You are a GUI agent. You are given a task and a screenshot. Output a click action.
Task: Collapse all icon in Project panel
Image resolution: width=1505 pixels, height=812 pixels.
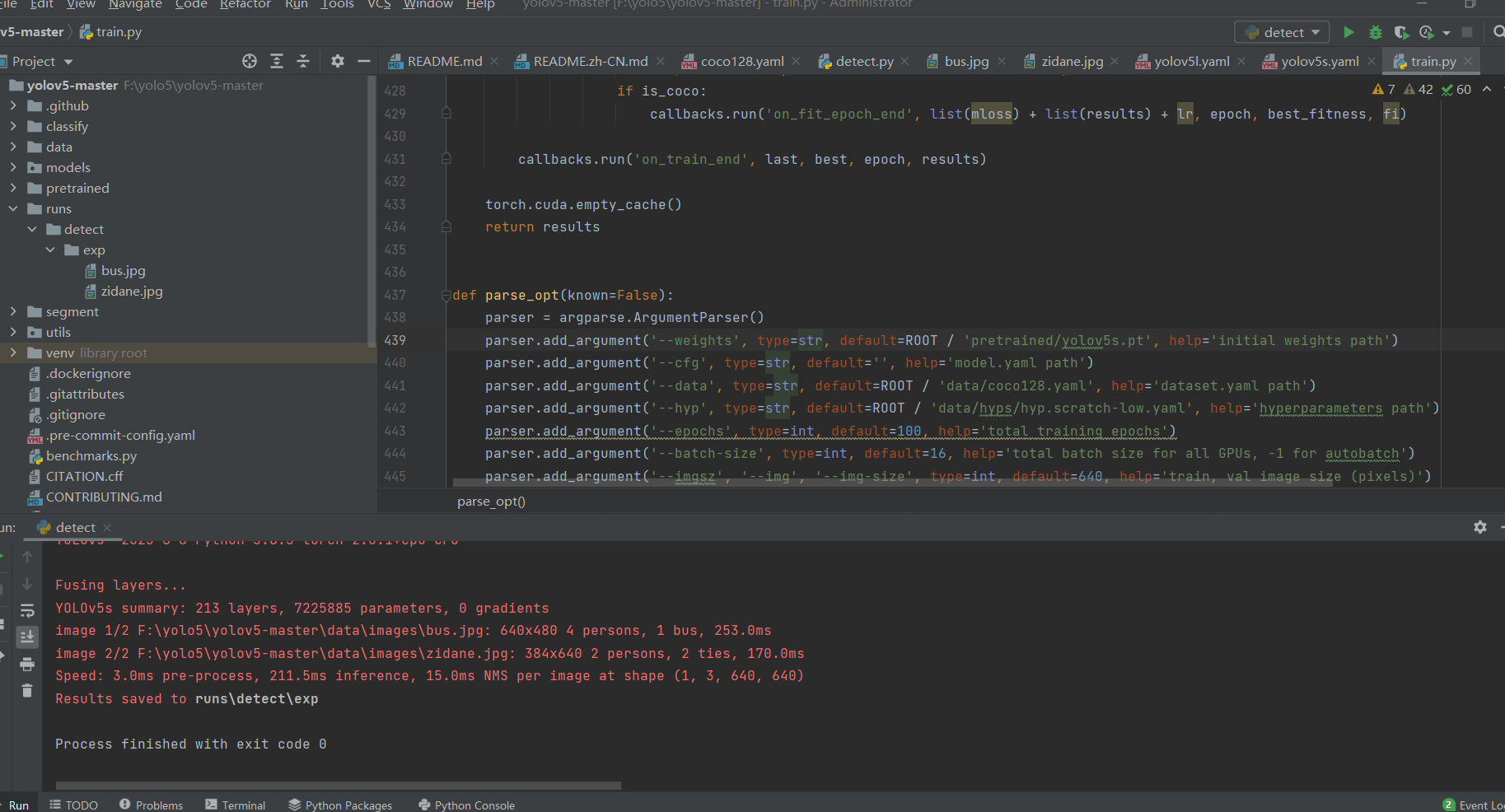coord(303,61)
